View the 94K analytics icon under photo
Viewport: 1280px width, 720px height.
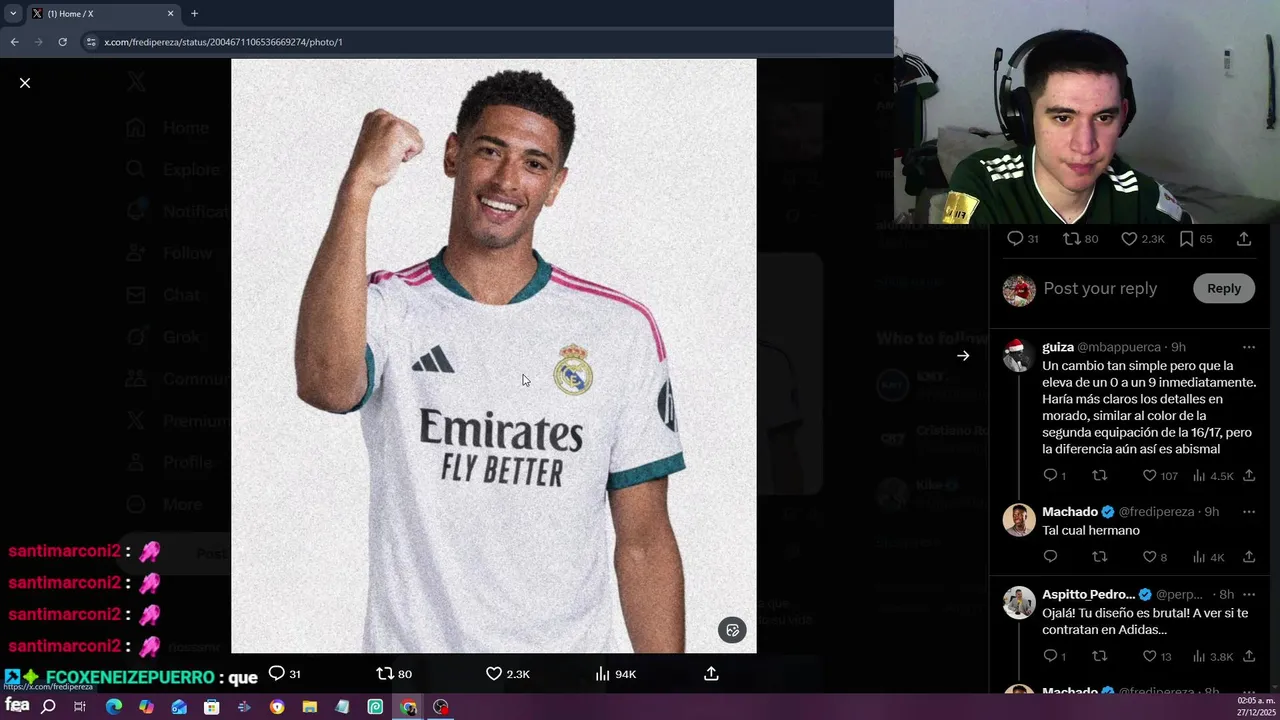(616, 674)
